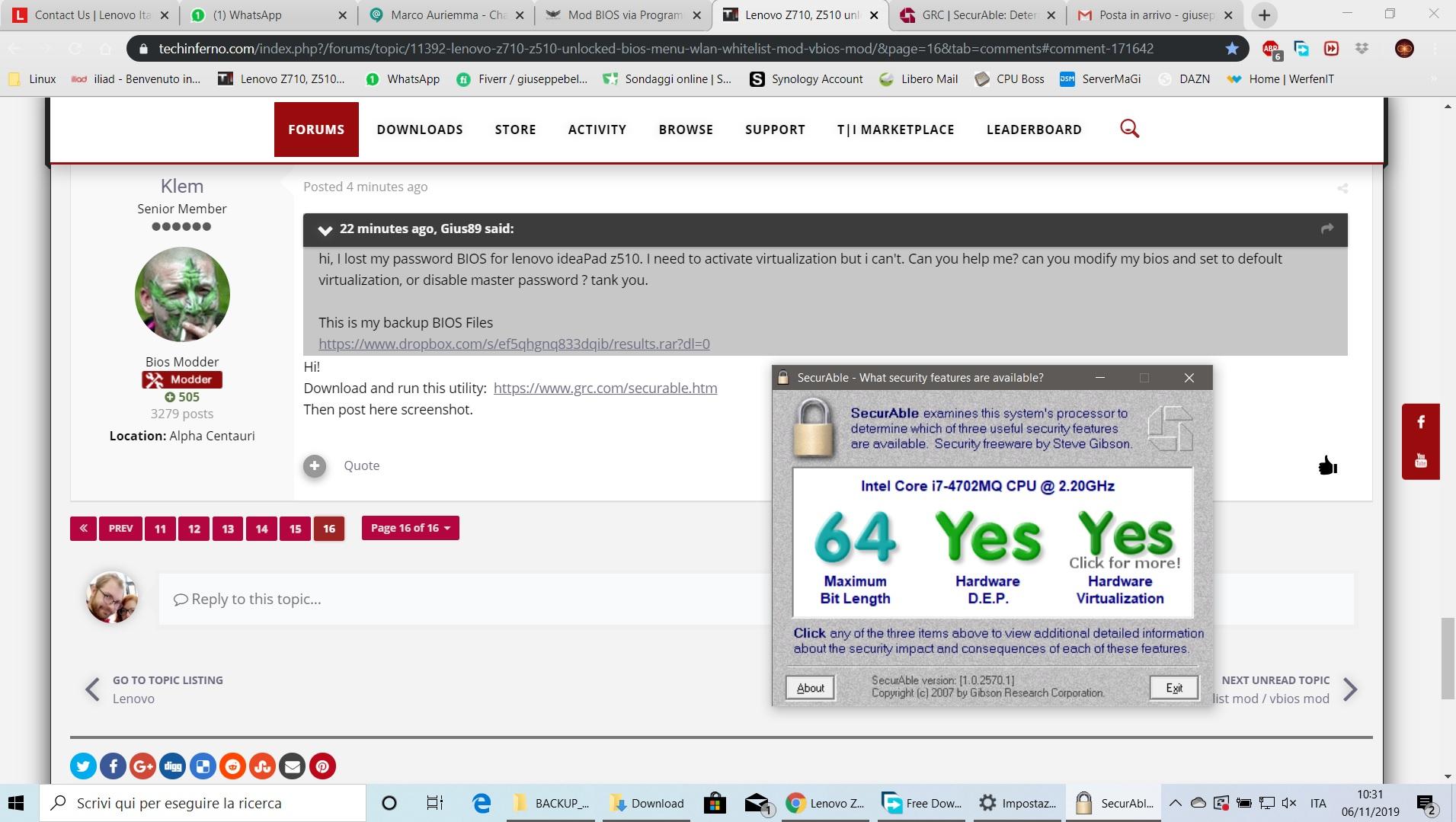Share topic on Delicious
The width and height of the screenshot is (1456, 822).
(203, 766)
